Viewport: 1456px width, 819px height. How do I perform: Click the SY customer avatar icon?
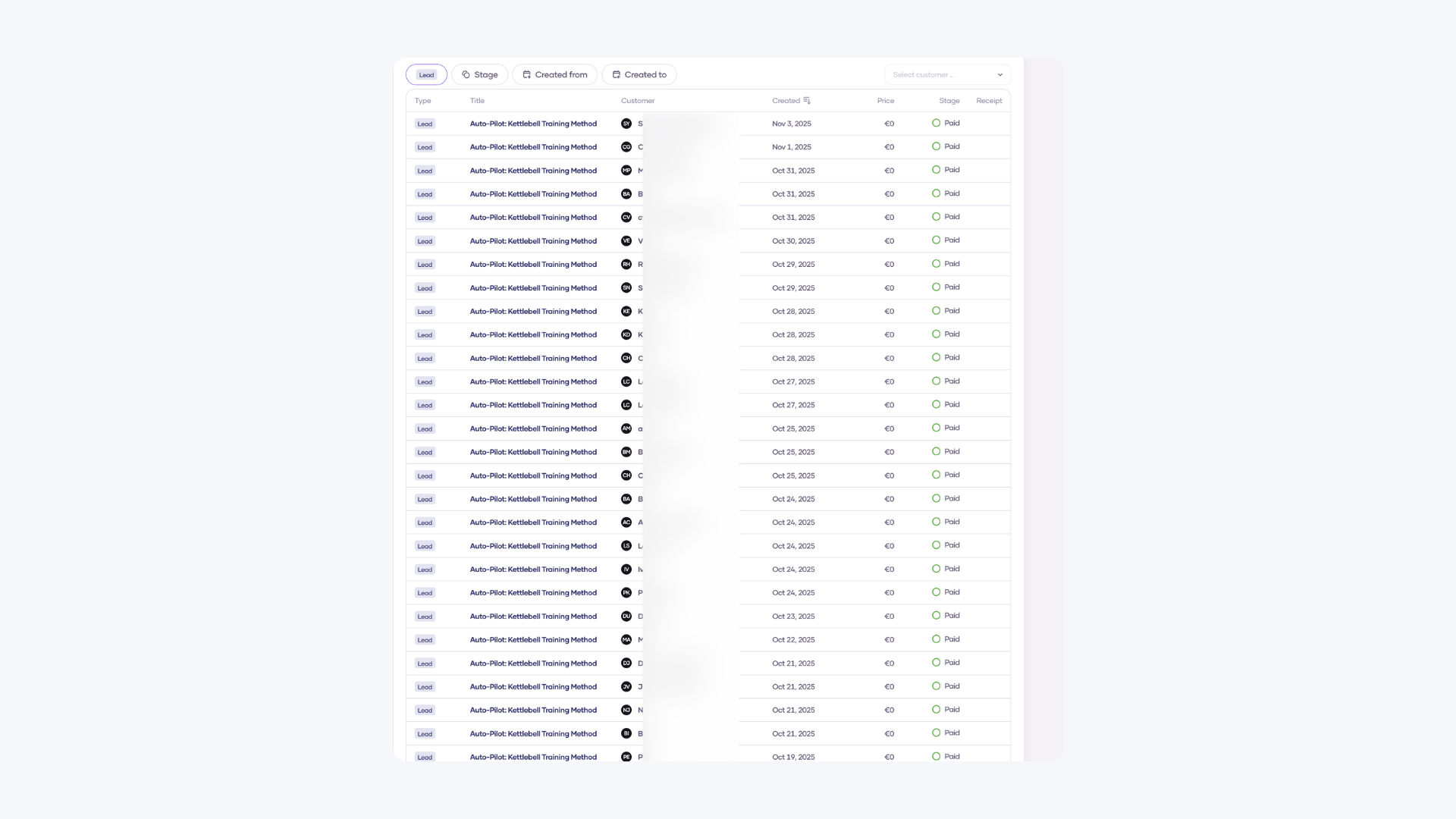point(626,124)
